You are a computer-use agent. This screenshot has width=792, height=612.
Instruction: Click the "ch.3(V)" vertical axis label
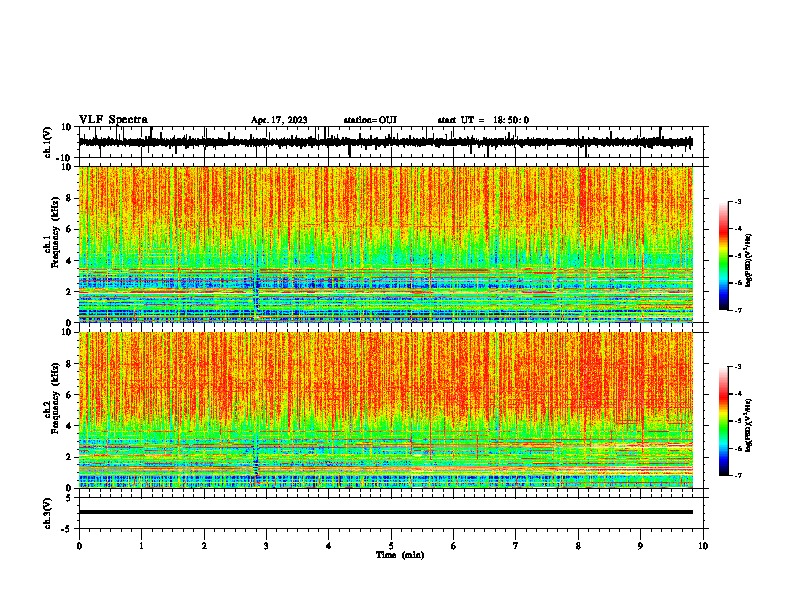pos(49,513)
